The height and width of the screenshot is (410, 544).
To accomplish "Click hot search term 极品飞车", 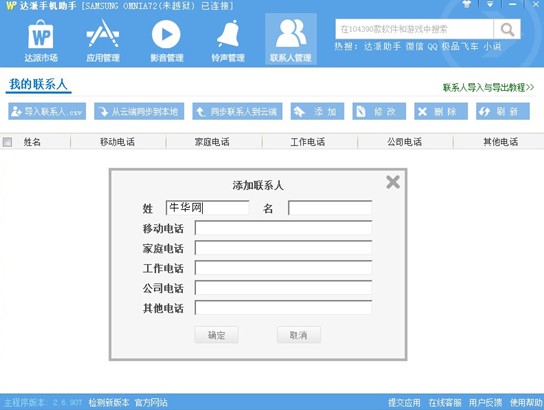I will (460, 46).
